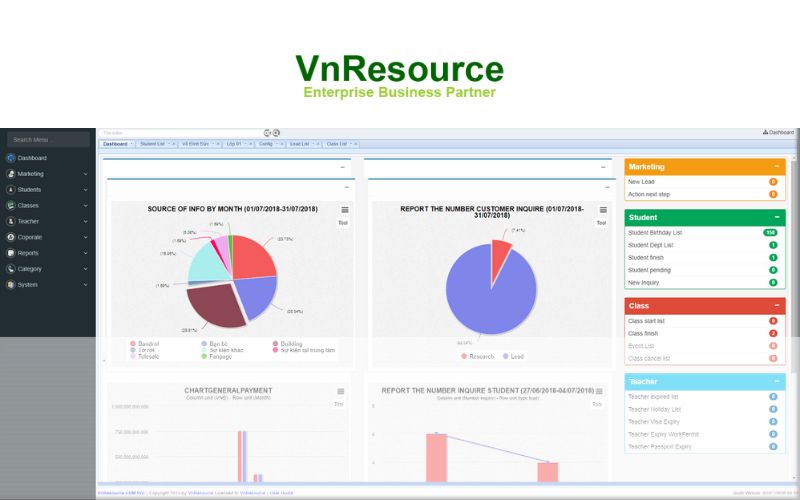Click the Marketing sidebar icon
The width and height of the screenshot is (800, 500).
click(x=11, y=174)
